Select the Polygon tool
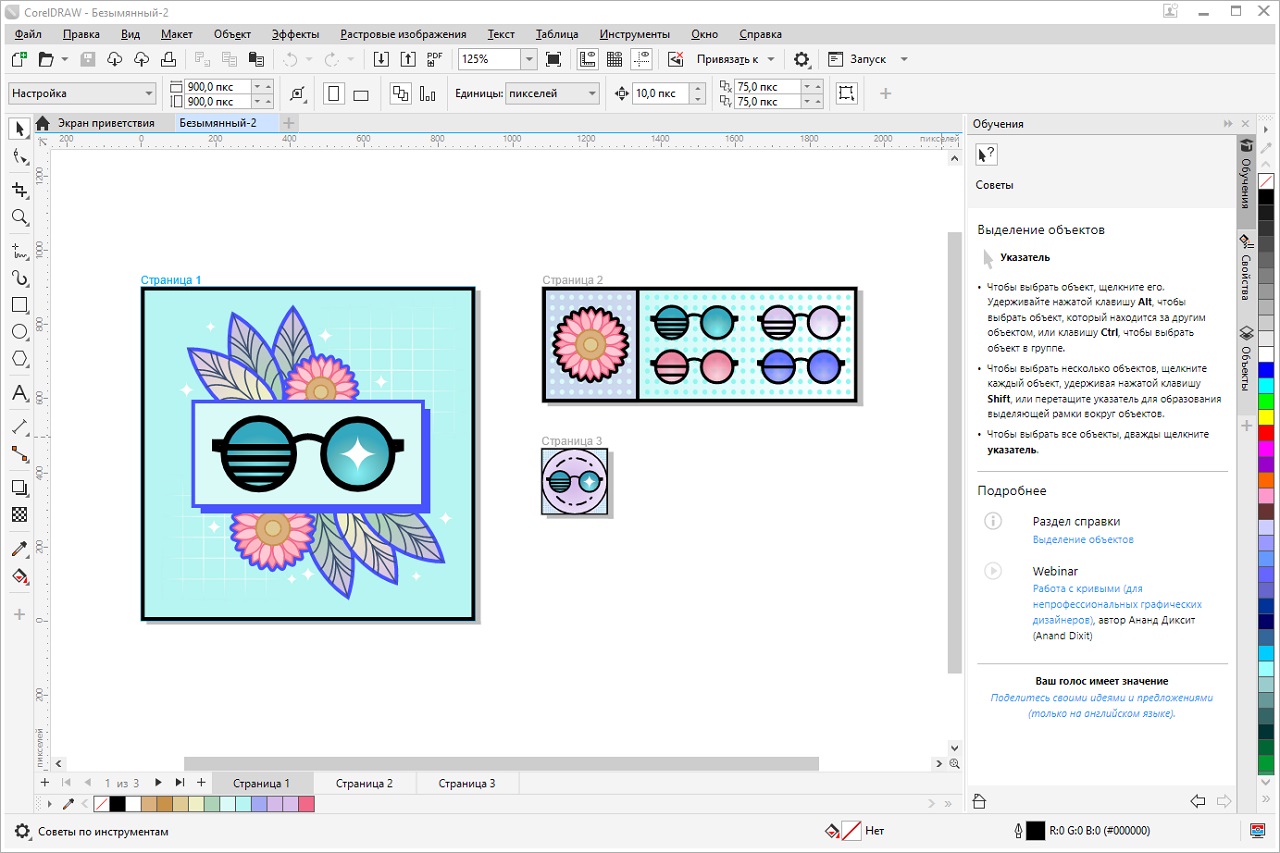This screenshot has width=1280, height=853. 19,359
